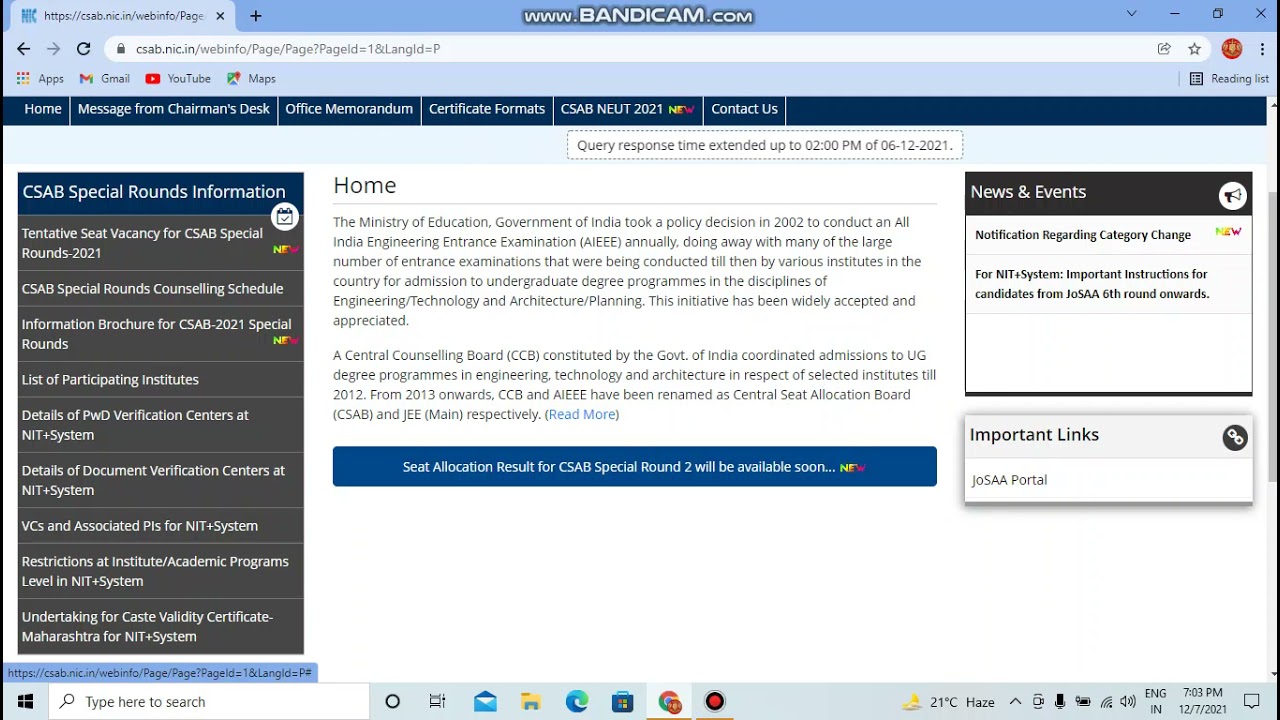The image size is (1280, 720).
Task: Open Task View on the taskbar
Action: coord(437,701)
